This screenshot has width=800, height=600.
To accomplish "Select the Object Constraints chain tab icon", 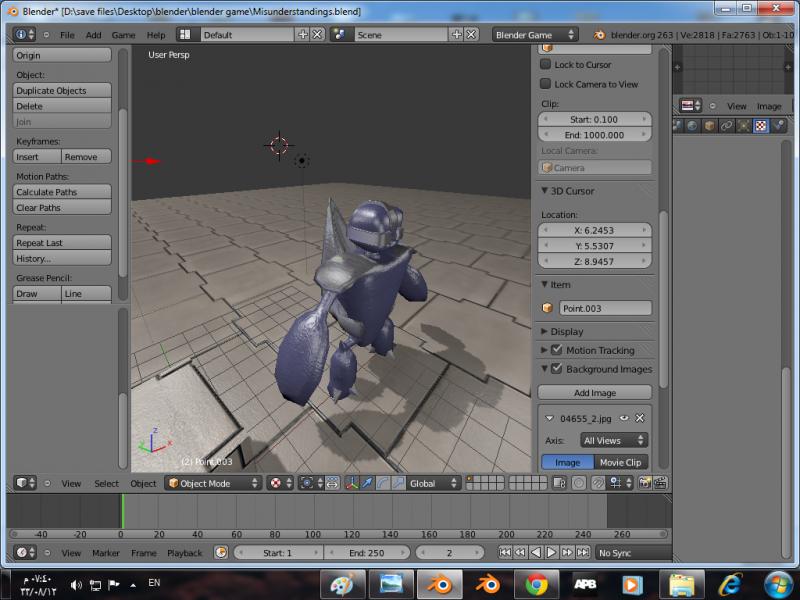I will [x=727, y=126].
